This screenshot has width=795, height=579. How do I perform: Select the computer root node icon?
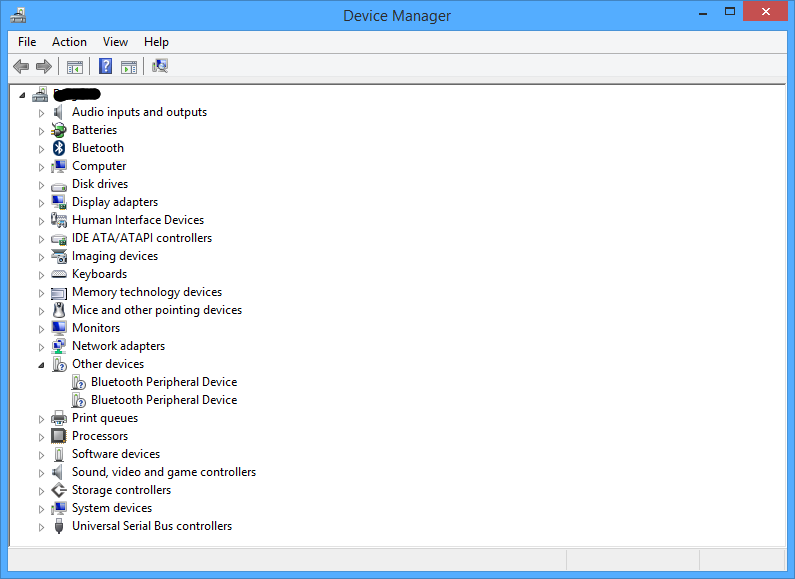pos(40,94)
